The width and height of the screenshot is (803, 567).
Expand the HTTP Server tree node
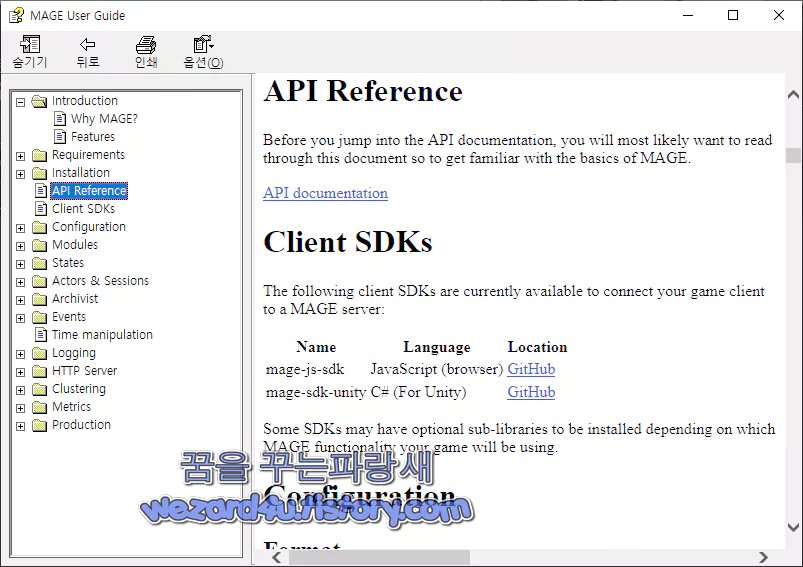pyautogui.click(x=20, y=372)
